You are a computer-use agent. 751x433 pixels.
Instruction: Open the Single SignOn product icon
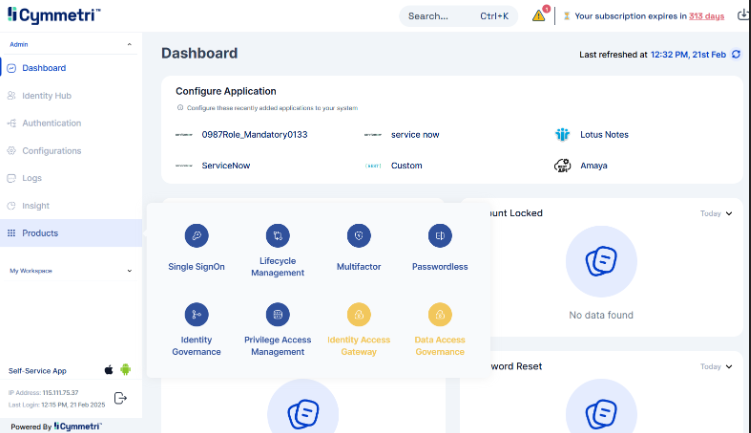197,236
